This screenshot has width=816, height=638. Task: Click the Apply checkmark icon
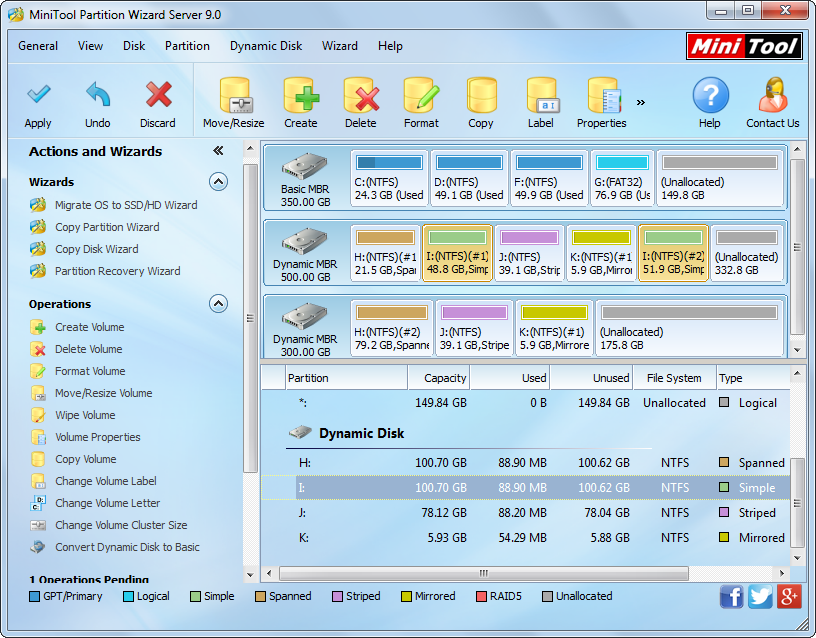click(x=39, y=94)
